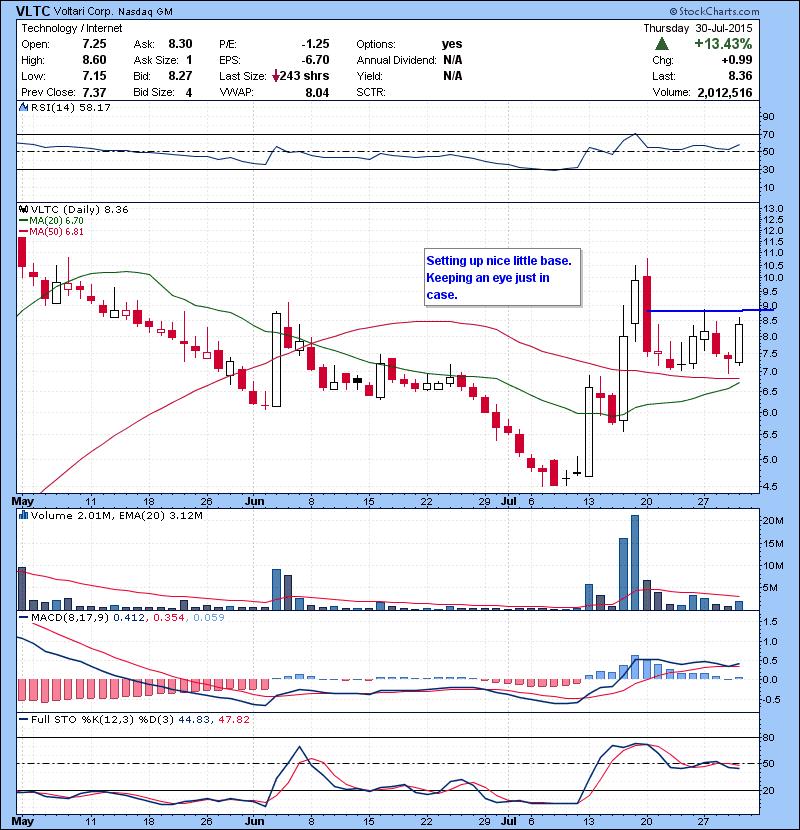Click the candlestick icon beside VLTC (Daily)
This screenshot has height=830, width=800.
tap(23, 210)
